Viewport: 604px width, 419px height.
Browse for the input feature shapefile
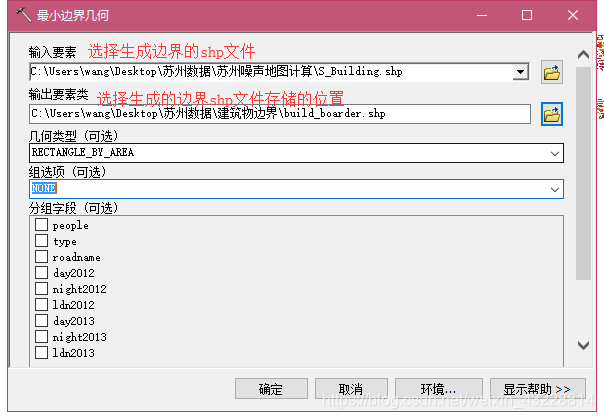pos(552,72)
